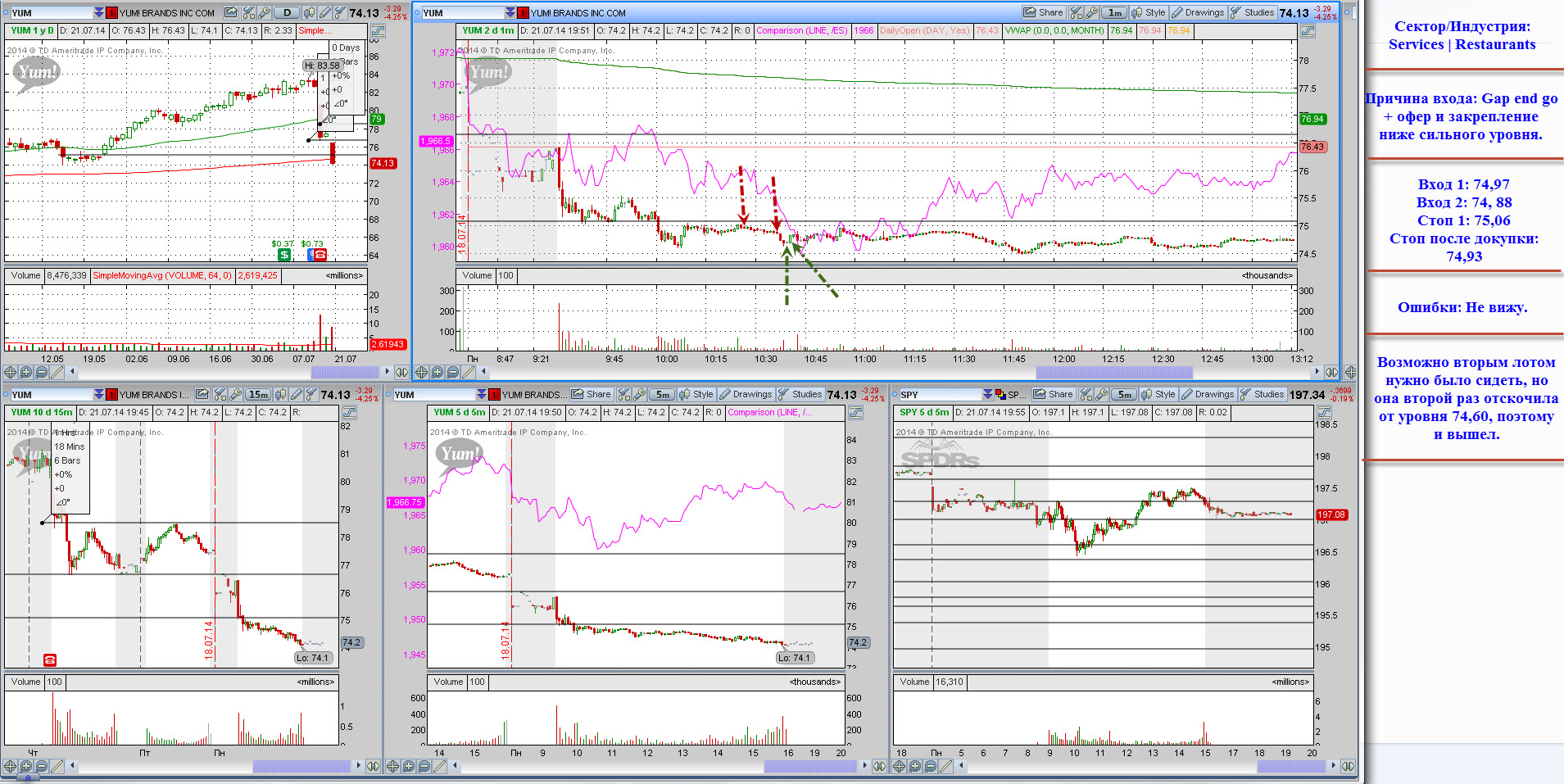Select crosshair pan tool under YUM 1m chart

tap(421, 372)
